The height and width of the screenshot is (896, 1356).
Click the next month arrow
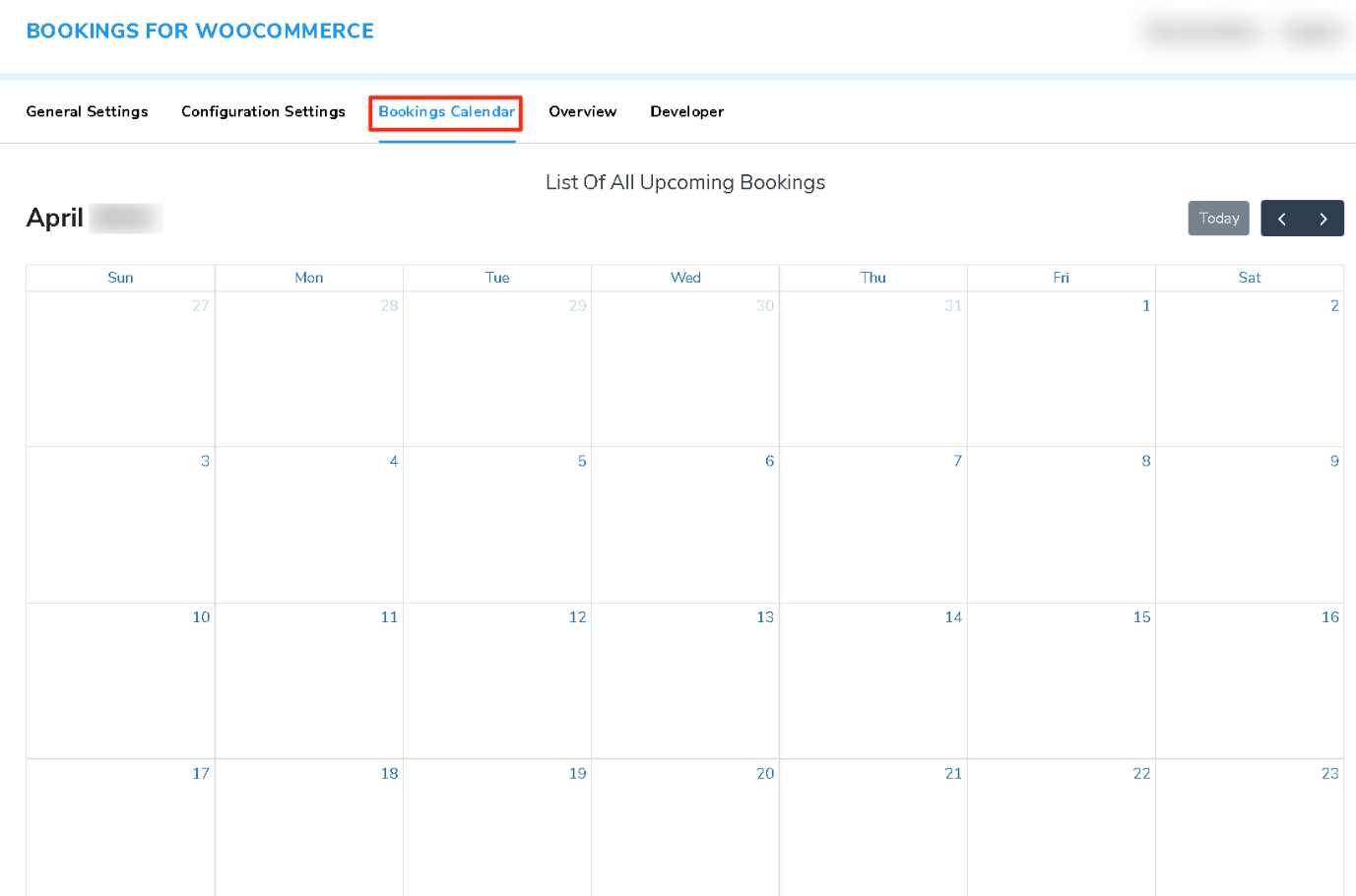(x=1324, y=218)
